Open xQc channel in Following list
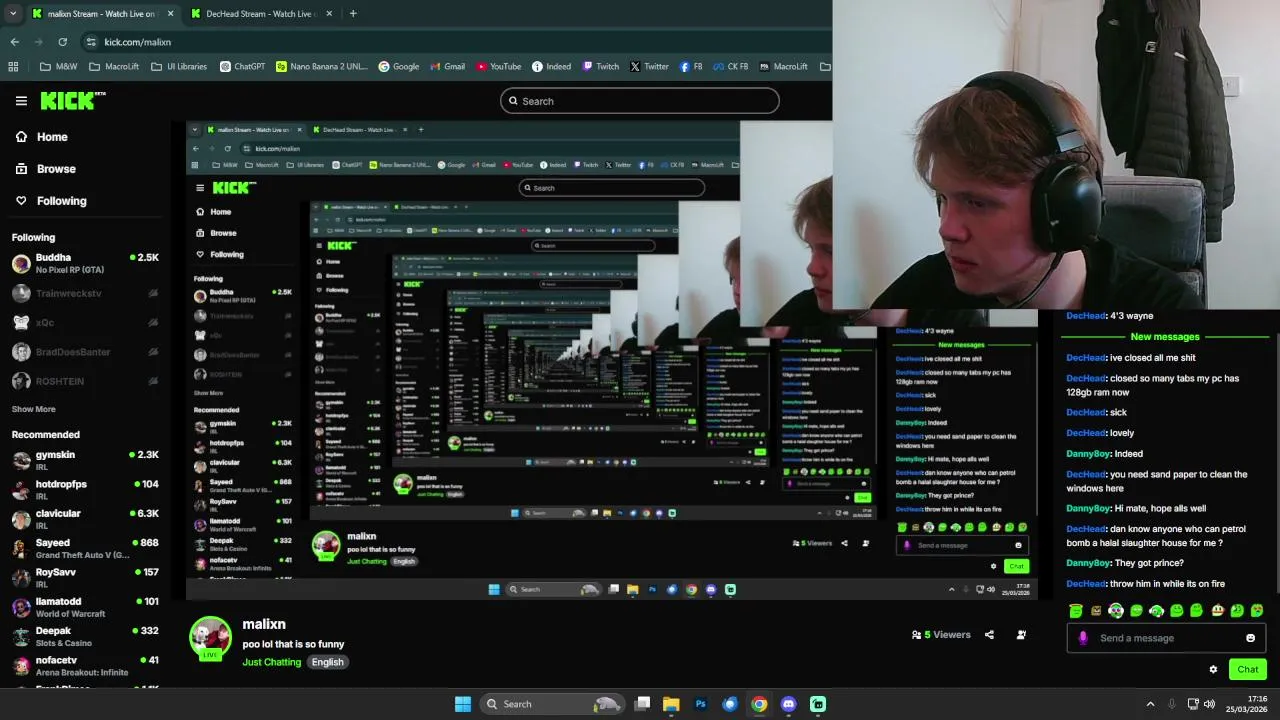The image size is (1280, 720). 85,322
